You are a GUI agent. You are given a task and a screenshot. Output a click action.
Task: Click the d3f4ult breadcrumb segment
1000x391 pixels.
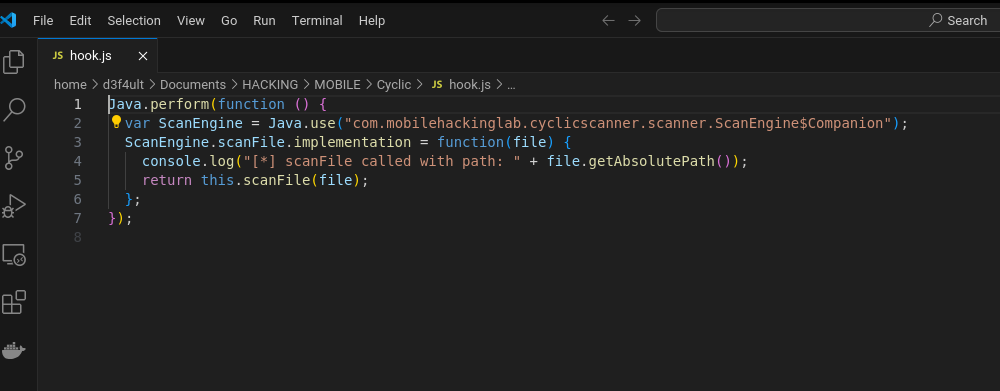(x=123, y=84)
